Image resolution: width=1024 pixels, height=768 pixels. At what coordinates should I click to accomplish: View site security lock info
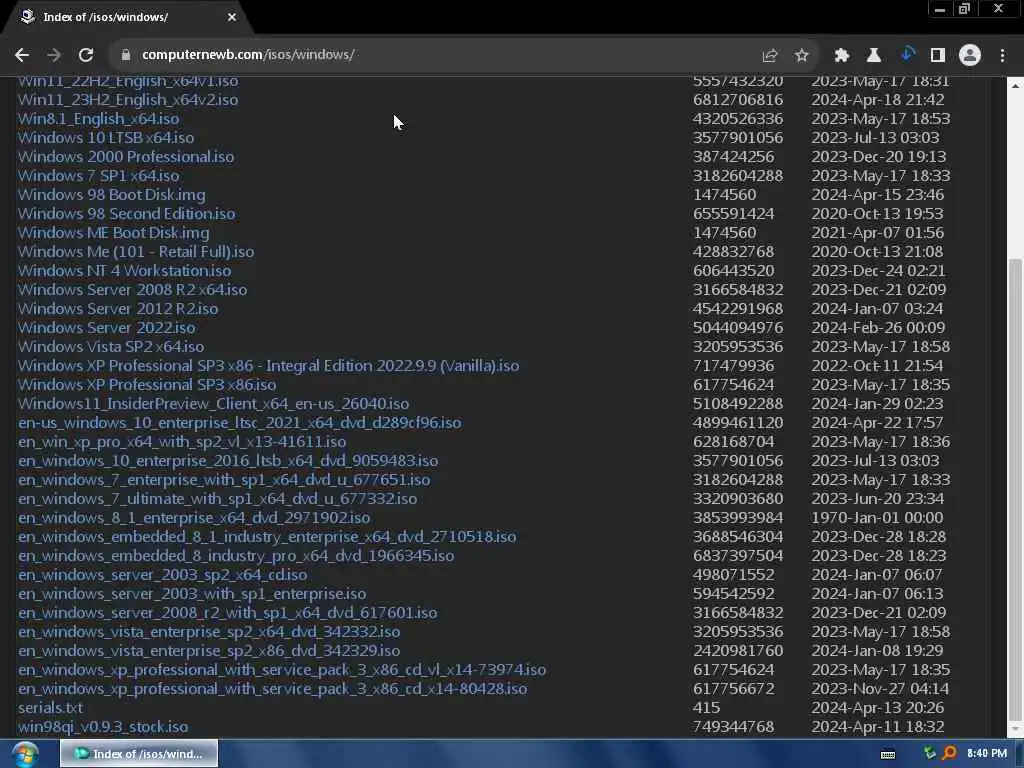tap(125, 55)
